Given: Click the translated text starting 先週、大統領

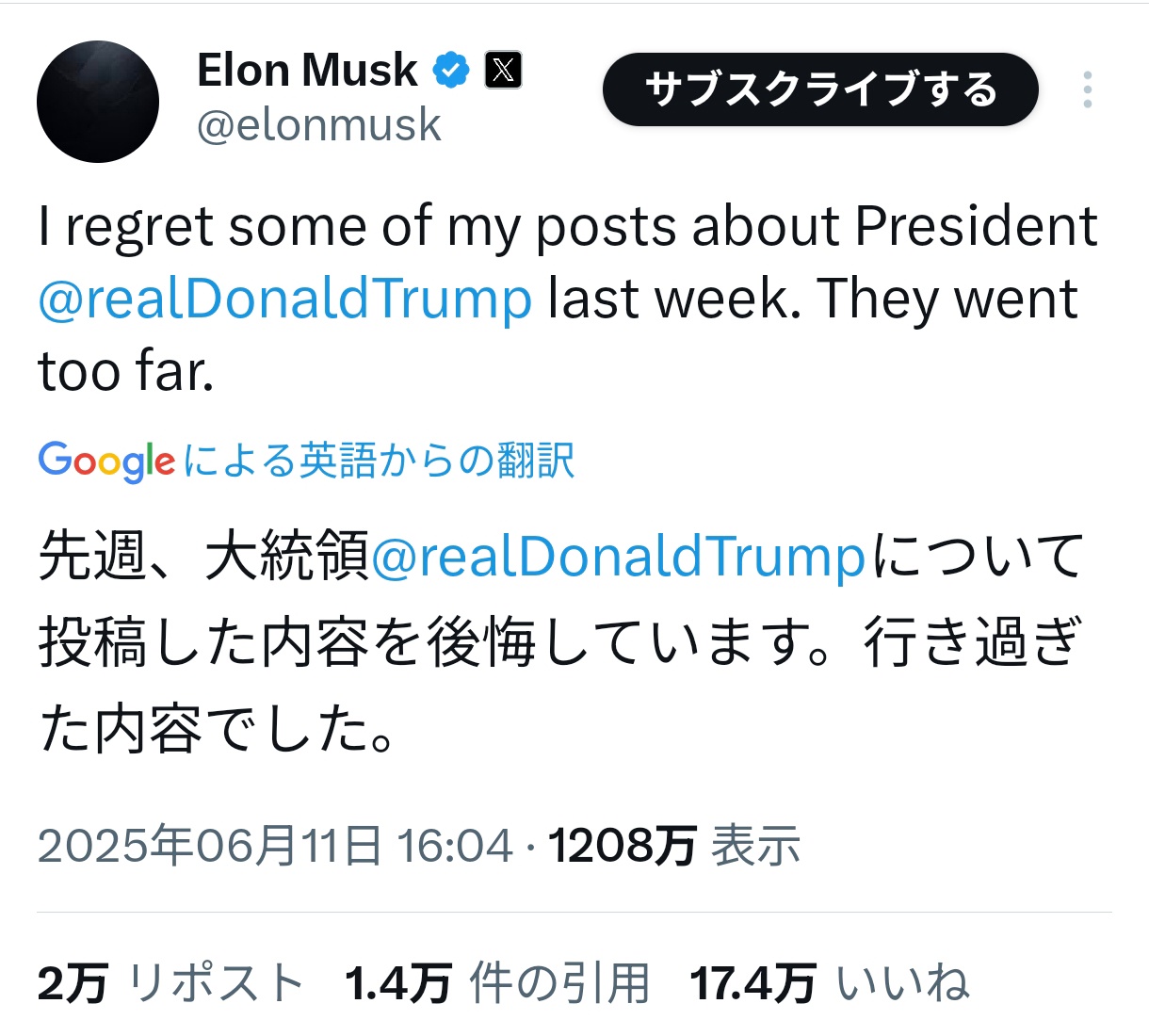Looking at the screenshot, I should 202,557.
